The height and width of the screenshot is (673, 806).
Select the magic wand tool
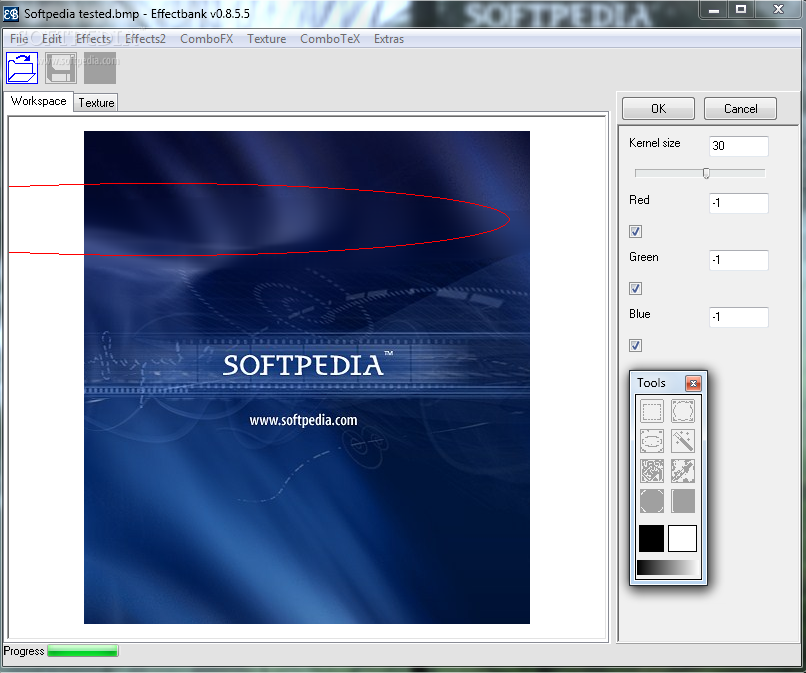[x=683, y=441]
